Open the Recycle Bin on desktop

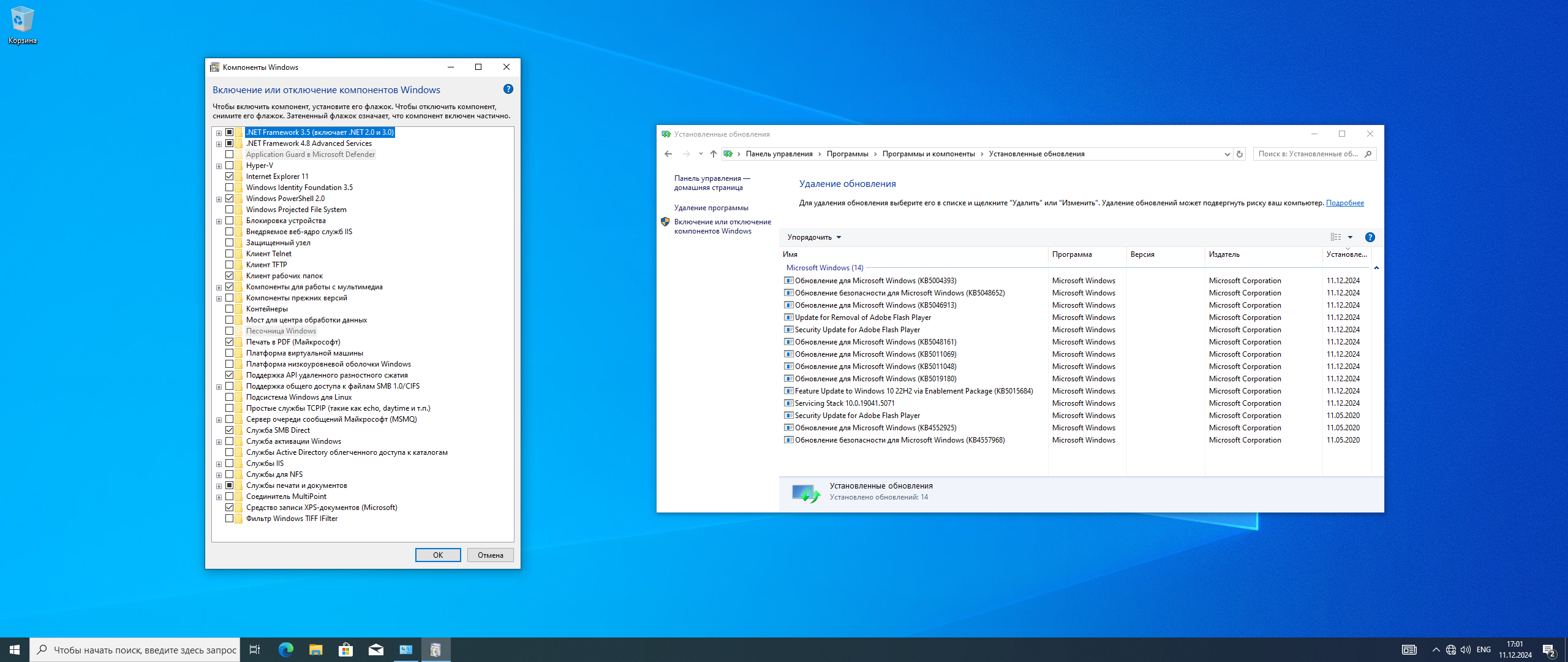point(22,25)
